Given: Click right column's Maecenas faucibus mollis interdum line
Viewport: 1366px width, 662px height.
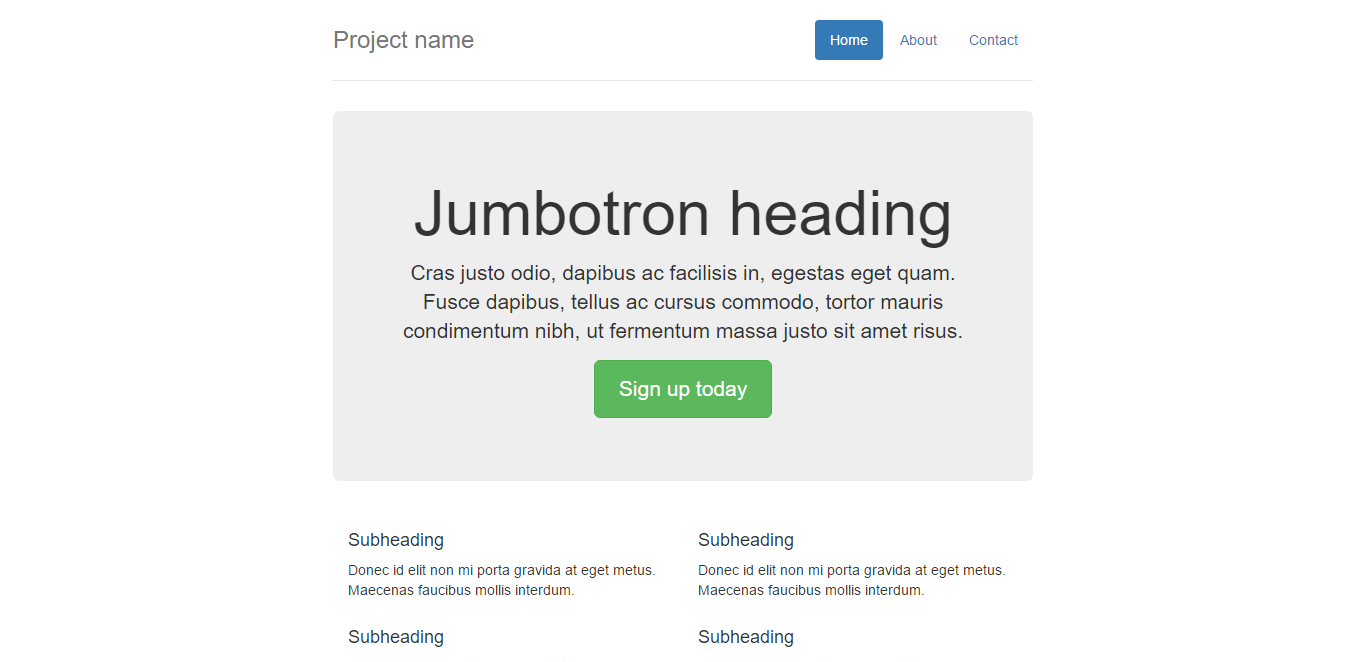Looking at the screenshot, I should click(x=811, y=590).
